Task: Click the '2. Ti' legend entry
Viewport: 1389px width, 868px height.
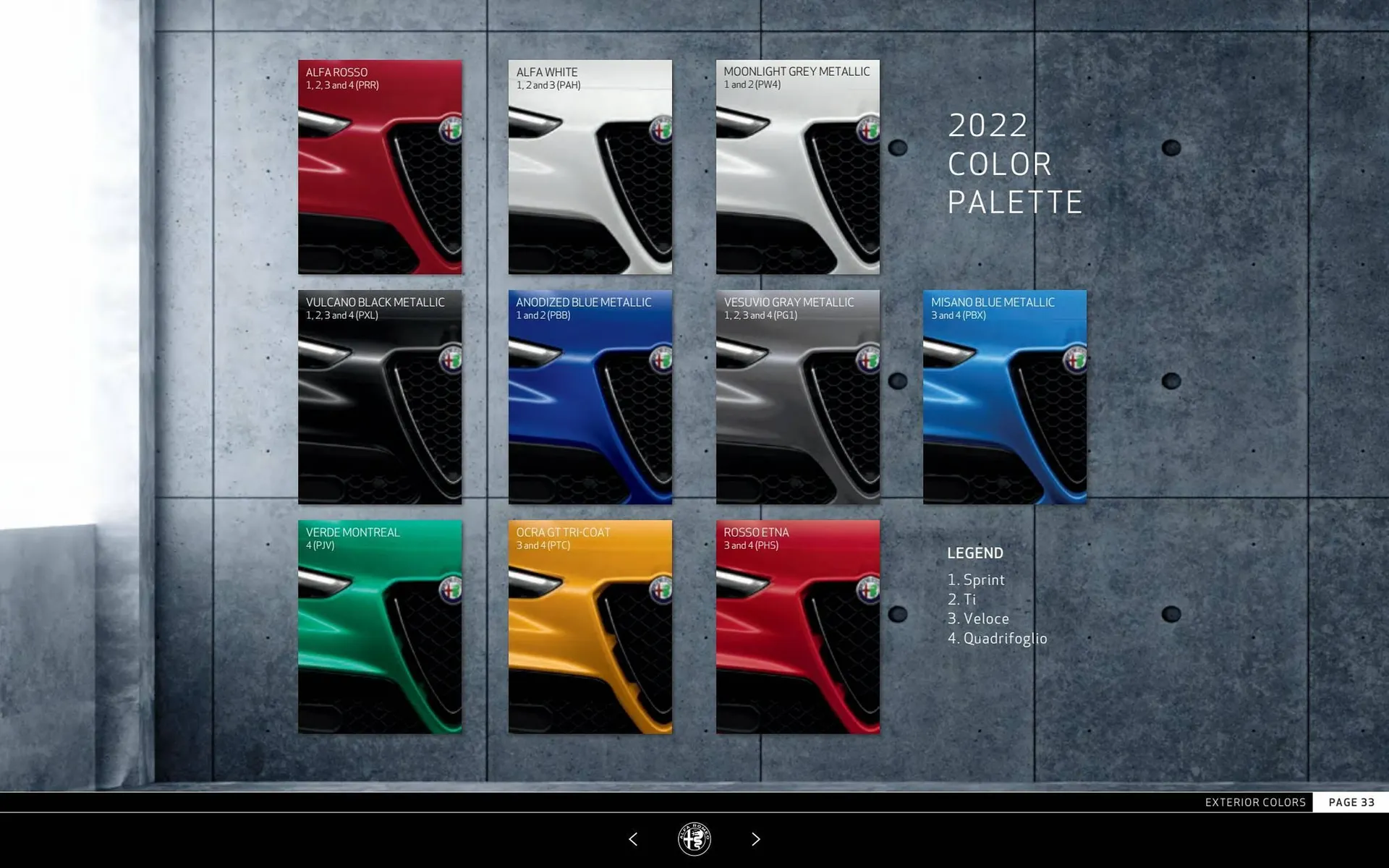Action: pyautogui.click(x=961, y=600)
